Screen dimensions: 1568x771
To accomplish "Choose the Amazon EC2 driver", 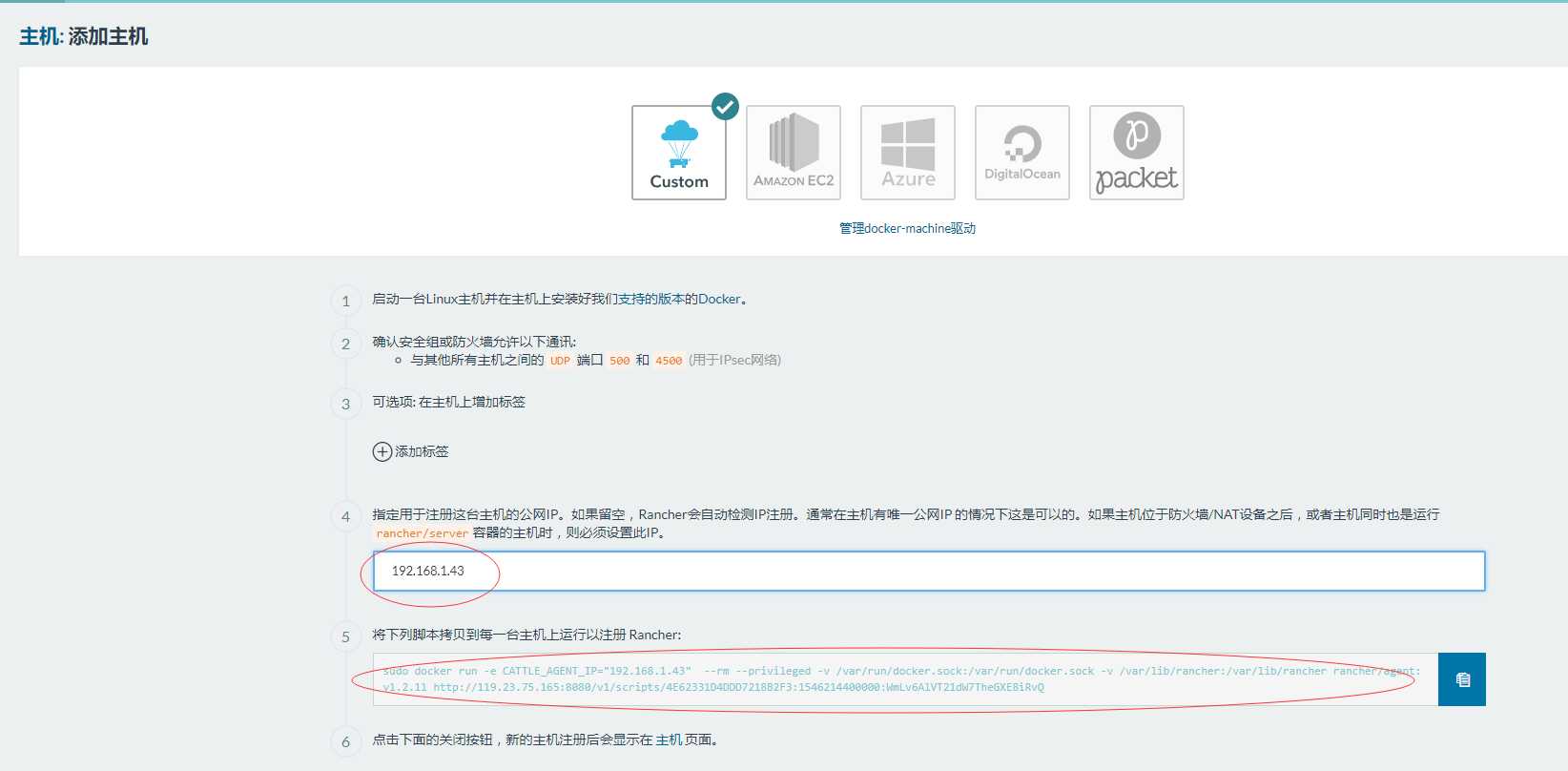I will (x=794, y=153).
